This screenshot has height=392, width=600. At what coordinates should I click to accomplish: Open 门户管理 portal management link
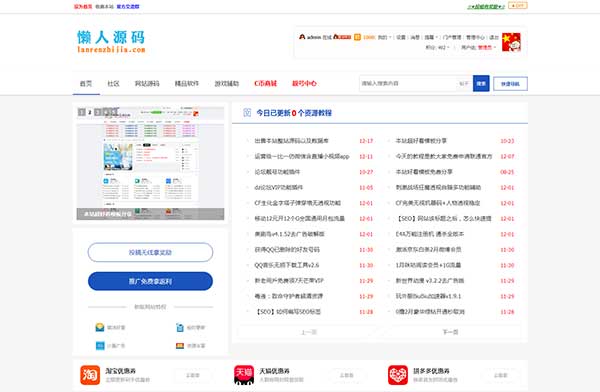tap(452, 38)
